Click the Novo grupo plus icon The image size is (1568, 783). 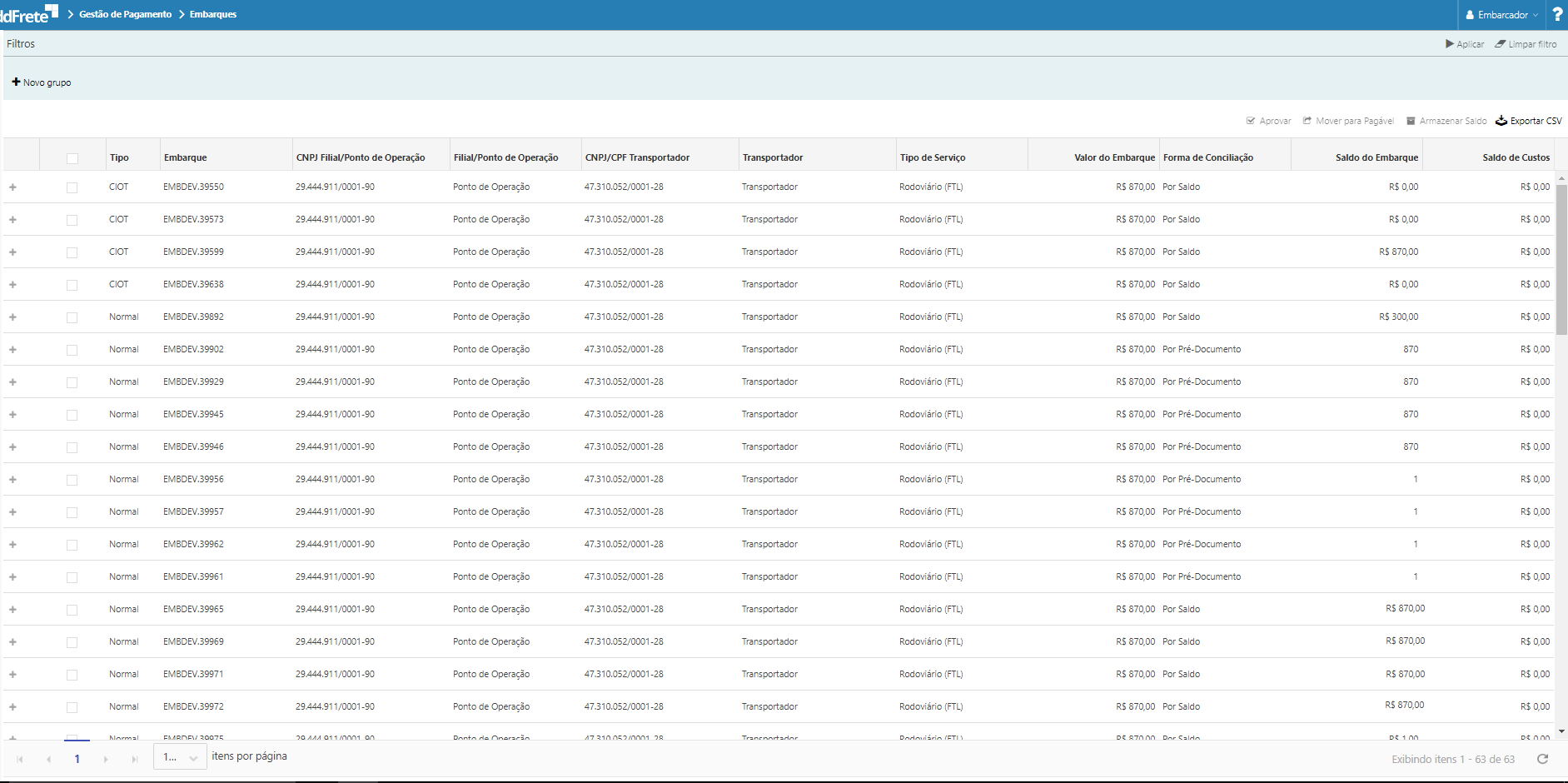[x=16, y=82]
